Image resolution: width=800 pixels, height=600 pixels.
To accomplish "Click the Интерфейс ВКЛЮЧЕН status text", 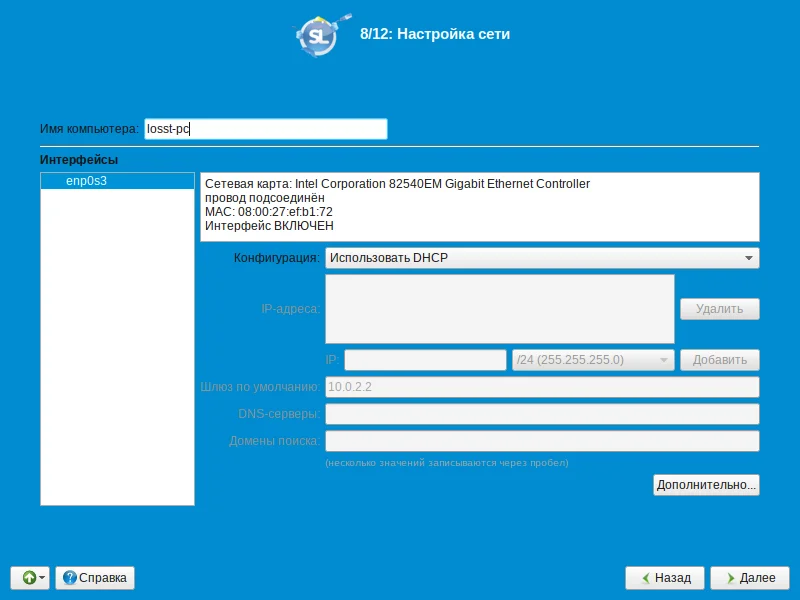I will pyautogui.click(x=269, y=226).
